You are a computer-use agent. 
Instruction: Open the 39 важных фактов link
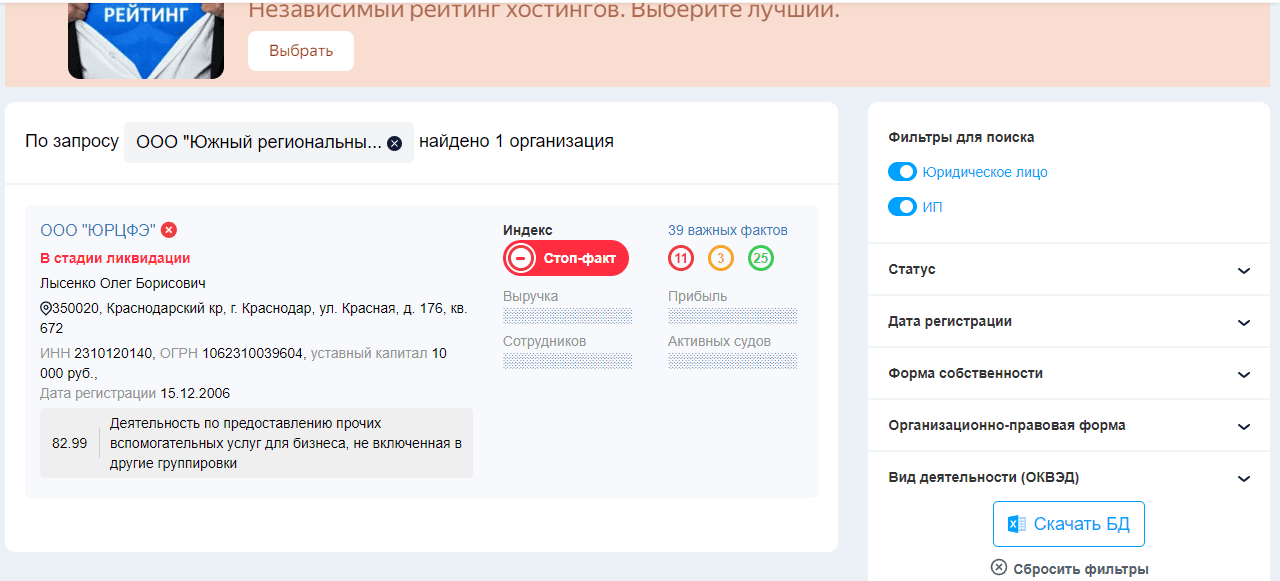pos(727,230)
